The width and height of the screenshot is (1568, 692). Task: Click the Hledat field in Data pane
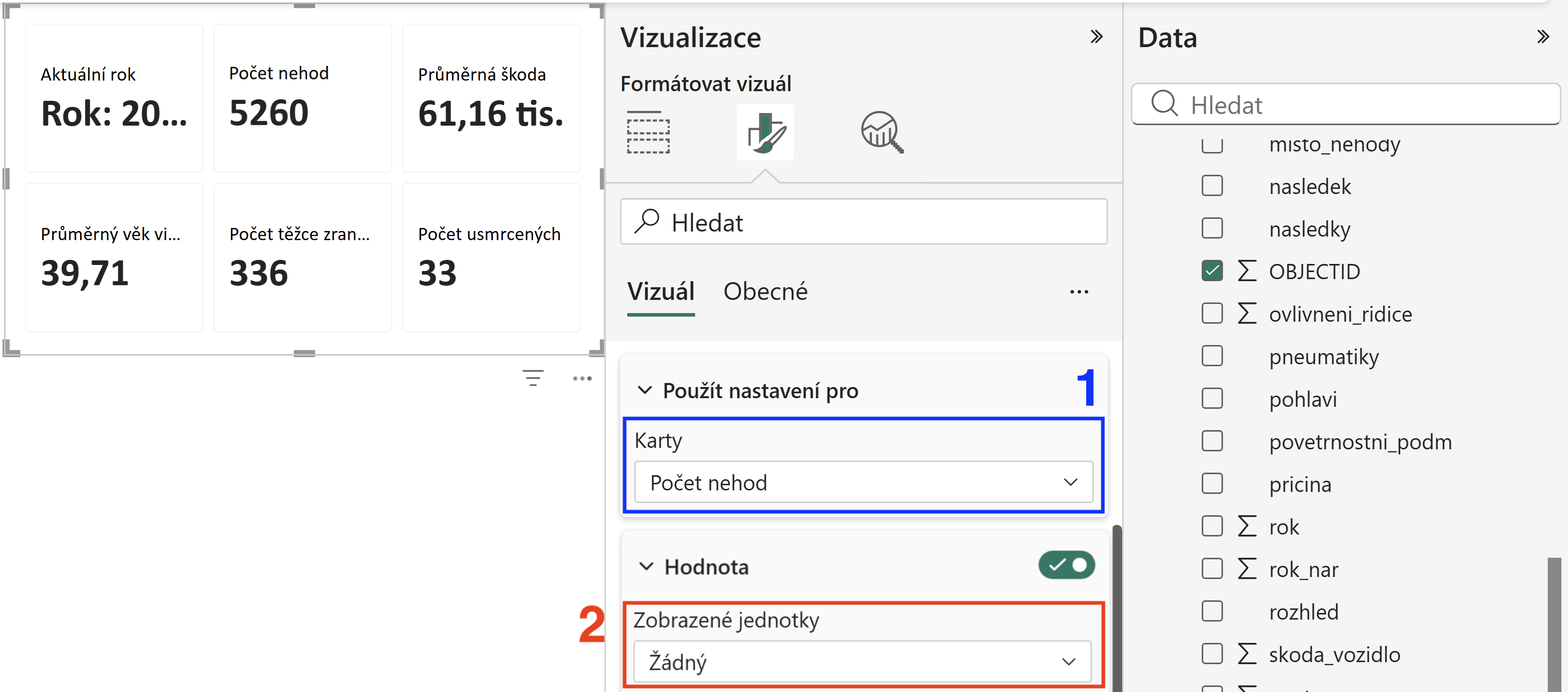(x=1345, y=104)
